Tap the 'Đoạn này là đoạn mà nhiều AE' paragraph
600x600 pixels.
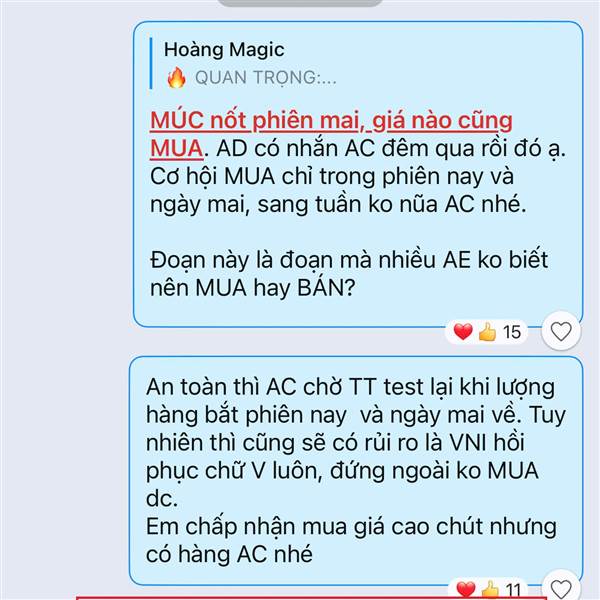349,274
